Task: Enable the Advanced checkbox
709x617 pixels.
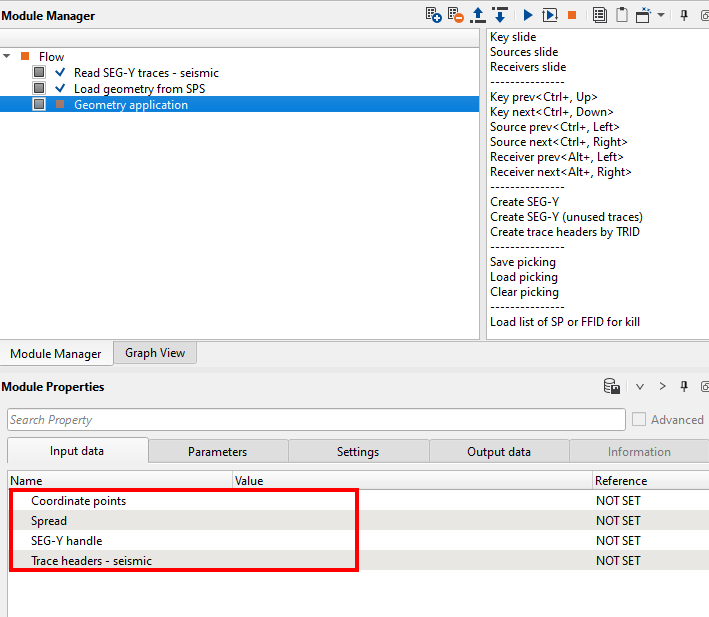Action: point(639,420)
